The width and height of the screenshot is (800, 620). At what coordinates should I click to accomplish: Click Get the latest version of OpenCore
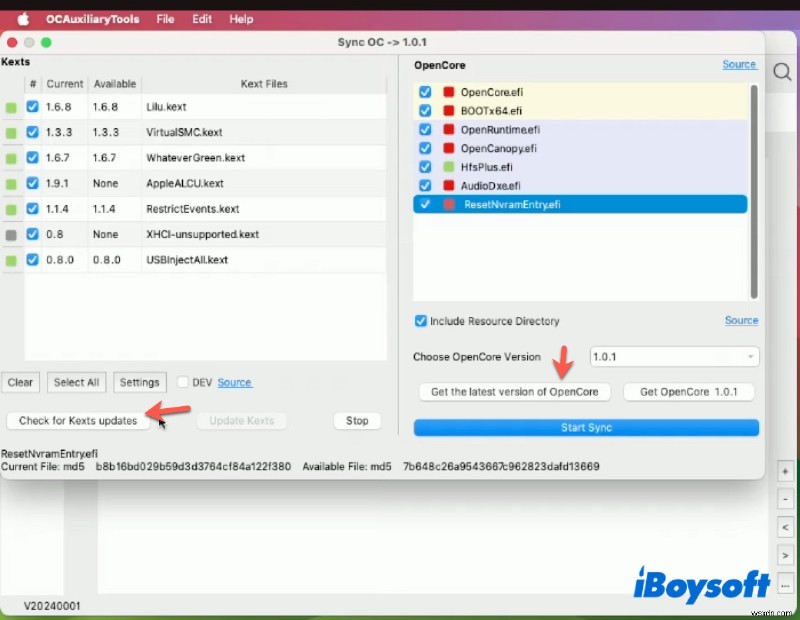tap(514, 392)
